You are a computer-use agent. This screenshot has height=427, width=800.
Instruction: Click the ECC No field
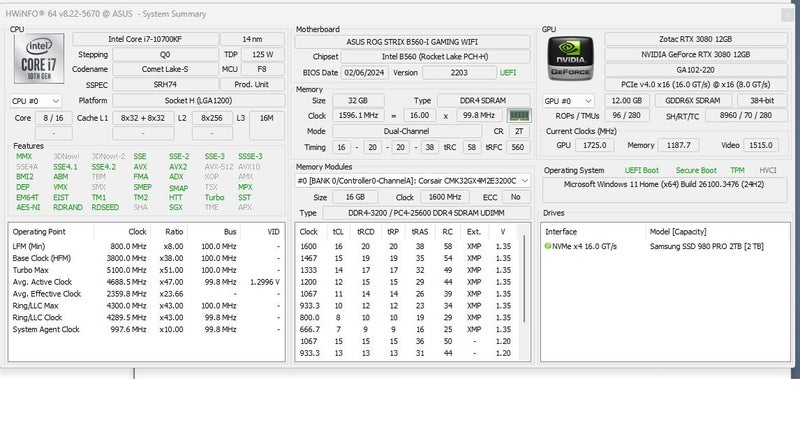click(x=516, y=197)
